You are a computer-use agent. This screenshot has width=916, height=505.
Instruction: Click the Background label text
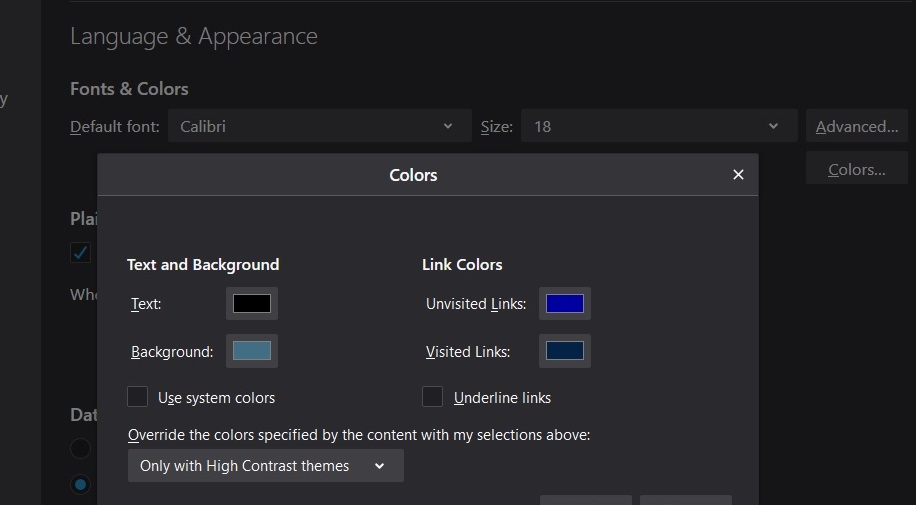[x=172, y=352]
